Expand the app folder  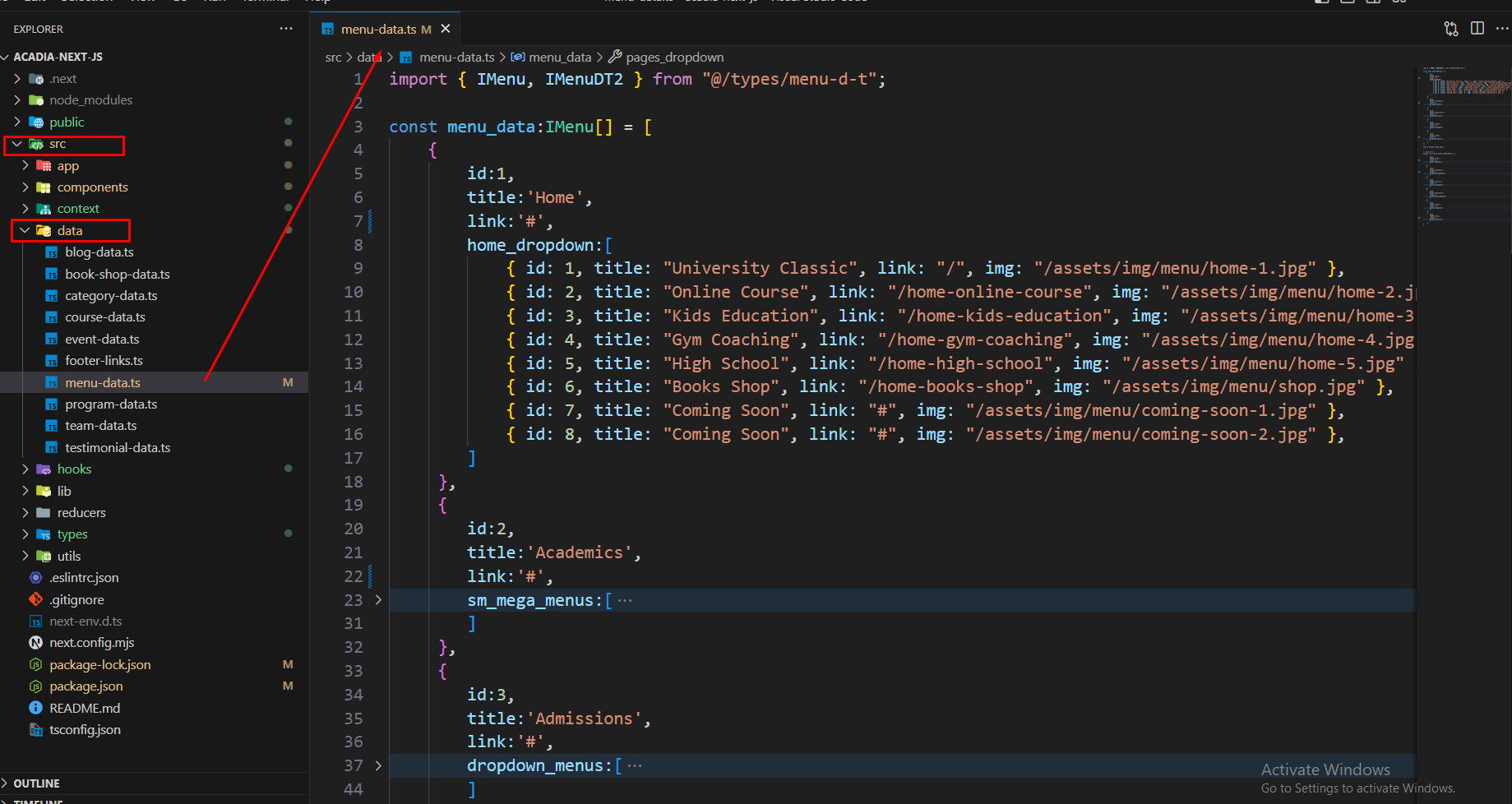25,165
